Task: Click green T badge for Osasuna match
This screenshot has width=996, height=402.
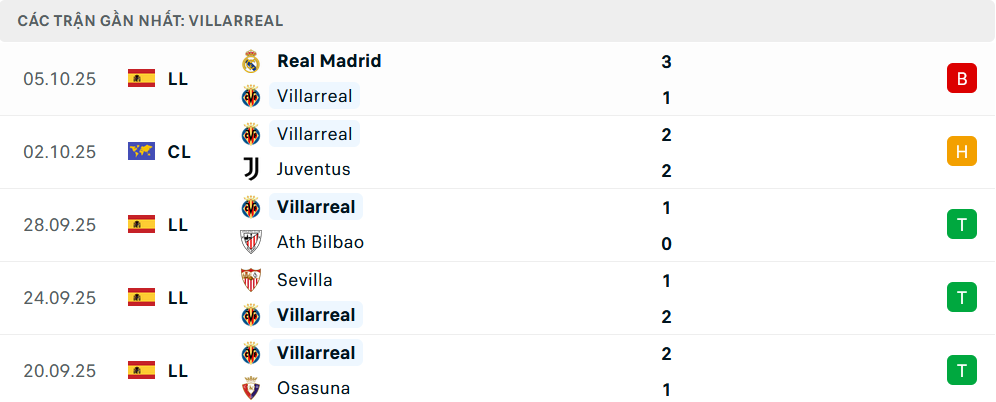Action: [961, 370]
